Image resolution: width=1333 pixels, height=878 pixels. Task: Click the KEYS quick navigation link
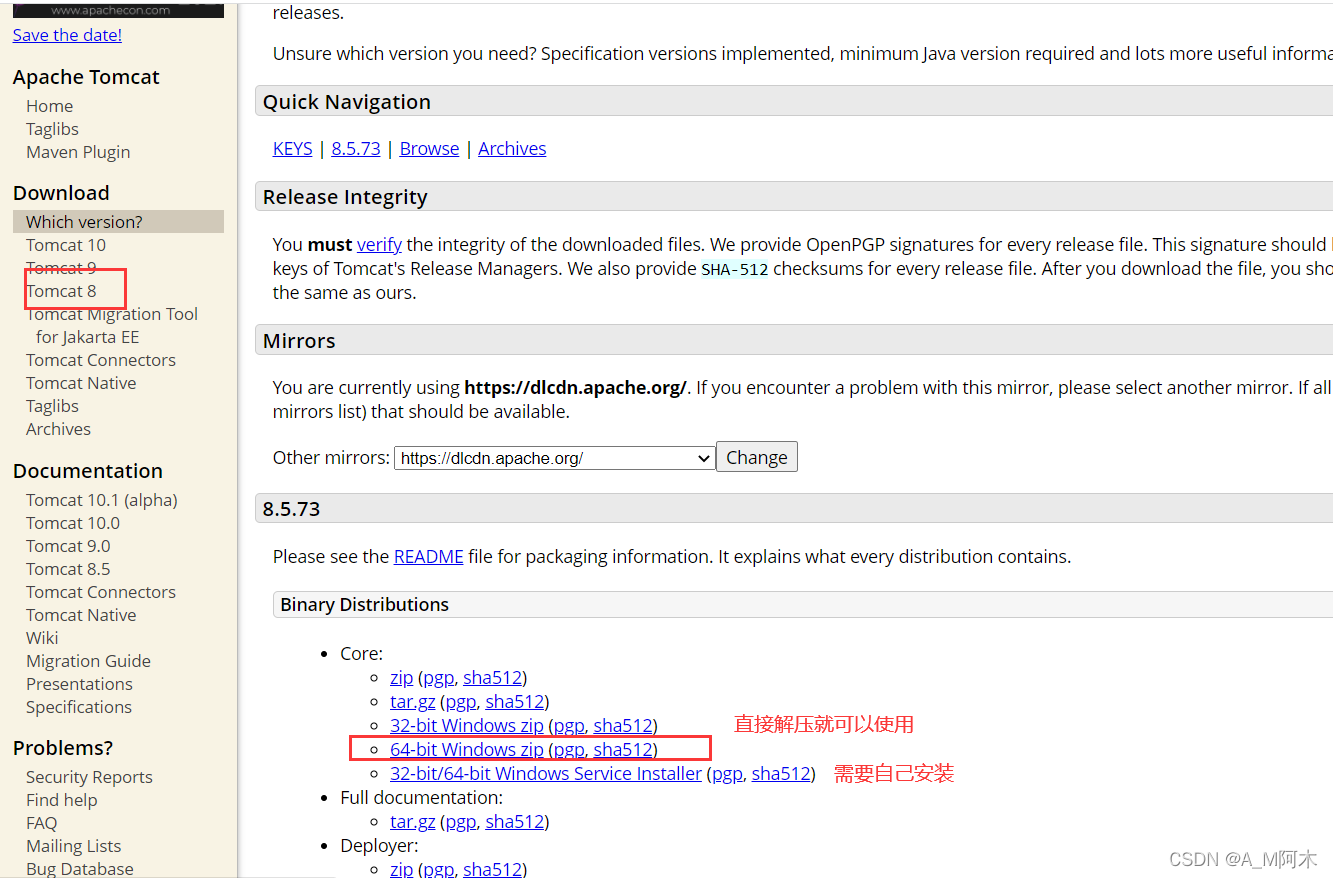pos(293,148)
